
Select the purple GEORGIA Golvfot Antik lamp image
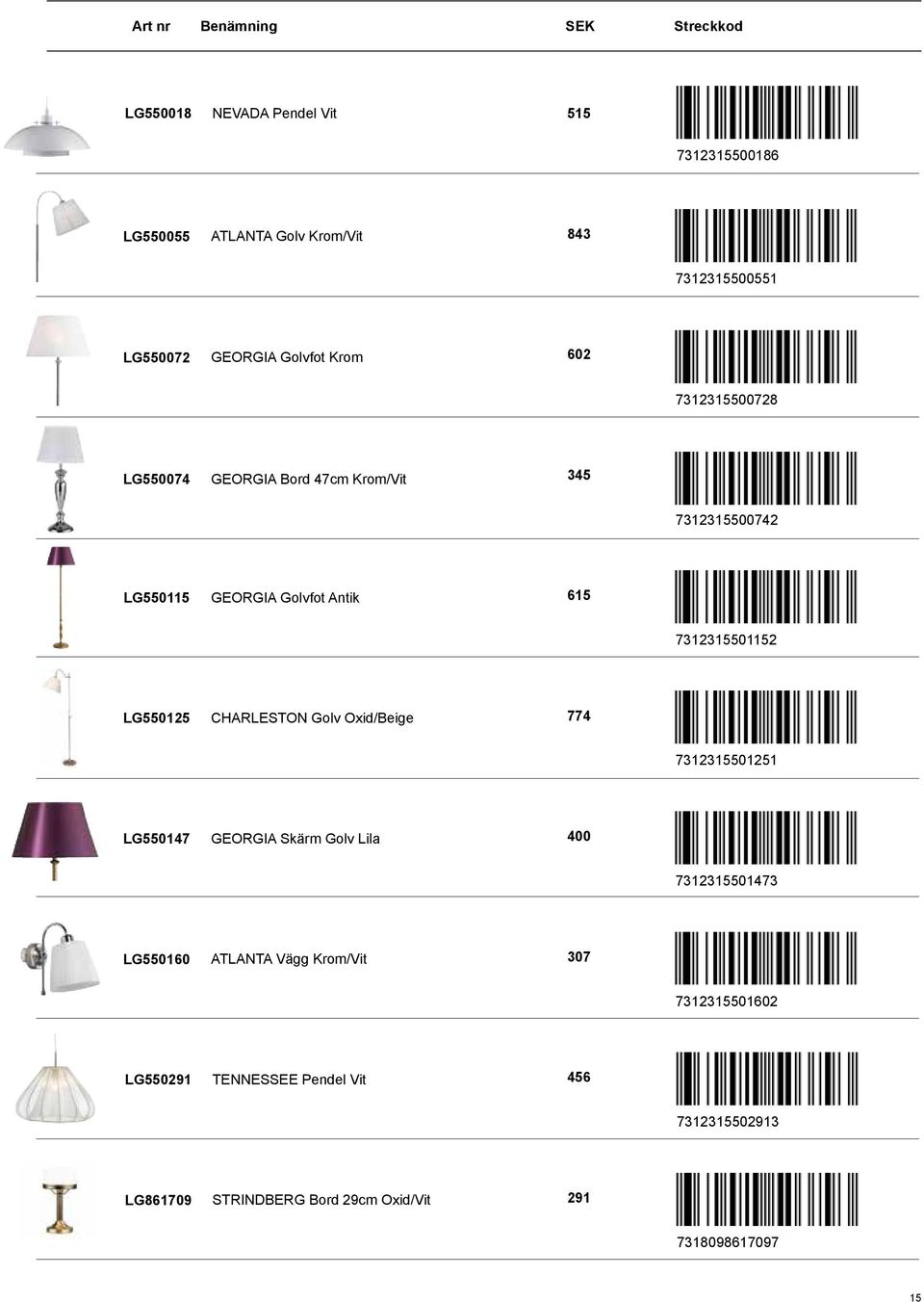coord(62,599)
